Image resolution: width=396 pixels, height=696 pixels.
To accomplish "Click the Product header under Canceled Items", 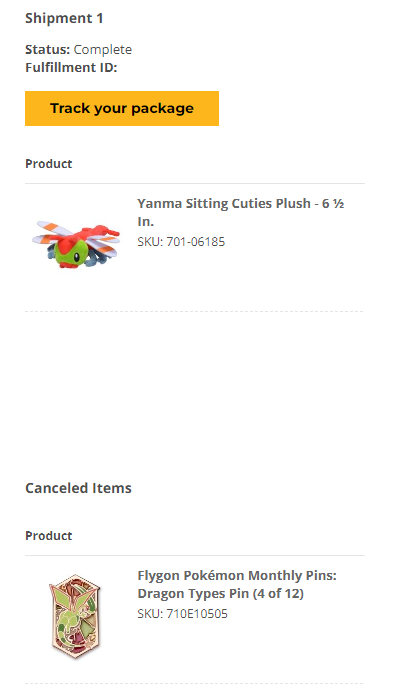I will coord(48,536).
